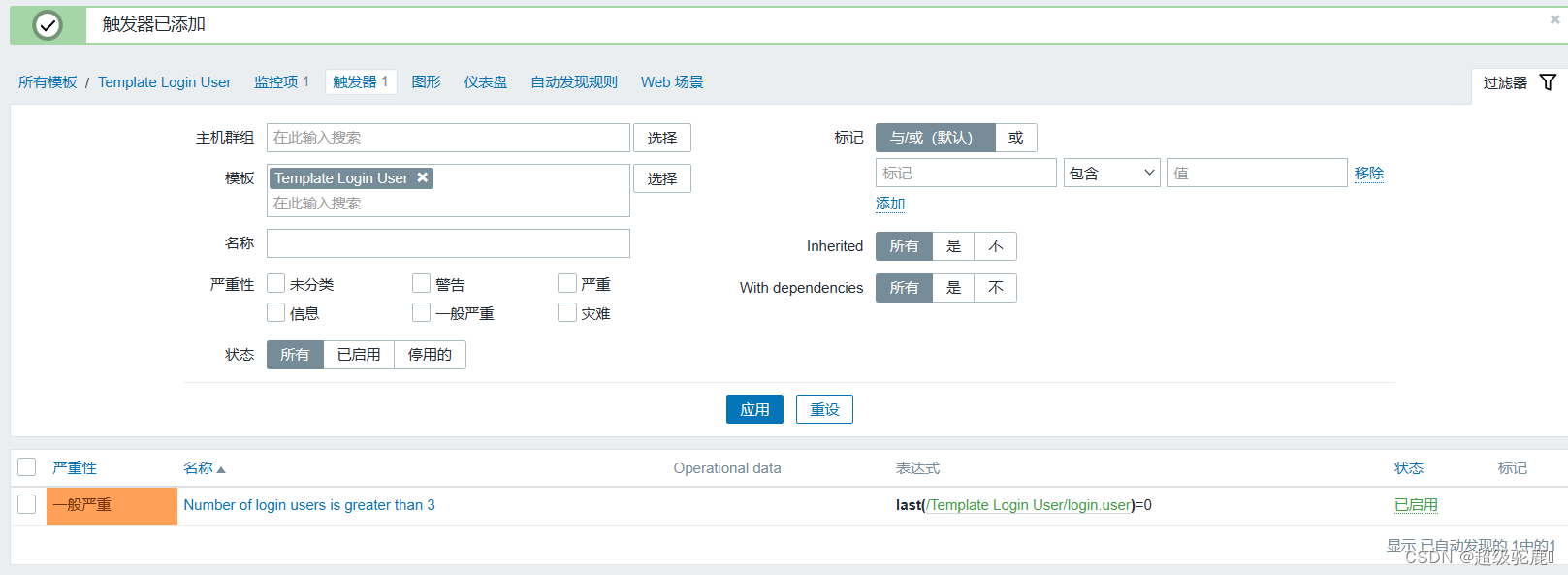Viewport: 1568px width, 575px height.
Task: Tick the 灾难 severity checkbox
Action: pyautogui.click(x=567, y=312)
